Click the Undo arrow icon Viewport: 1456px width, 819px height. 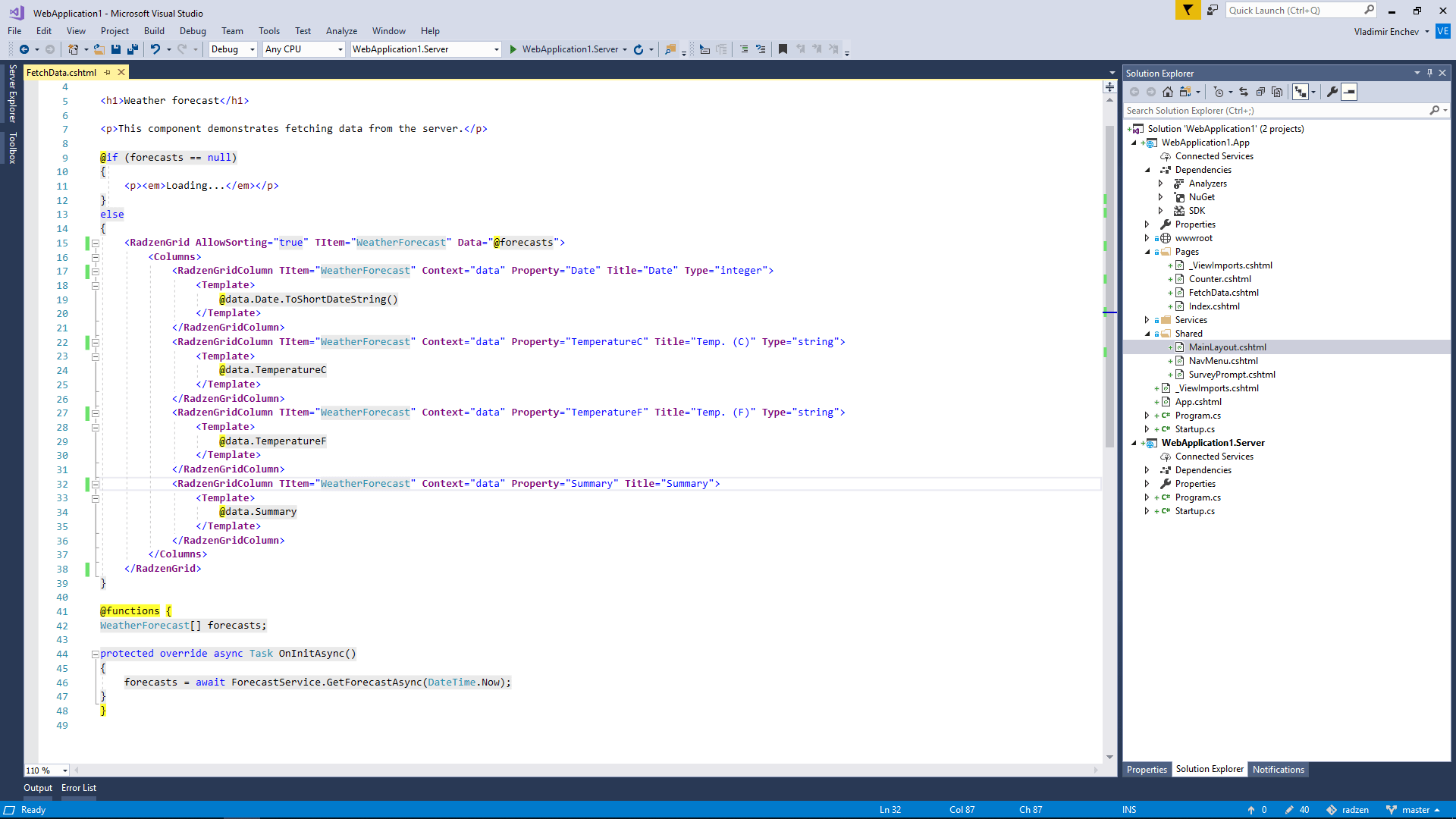pos(155,49)
